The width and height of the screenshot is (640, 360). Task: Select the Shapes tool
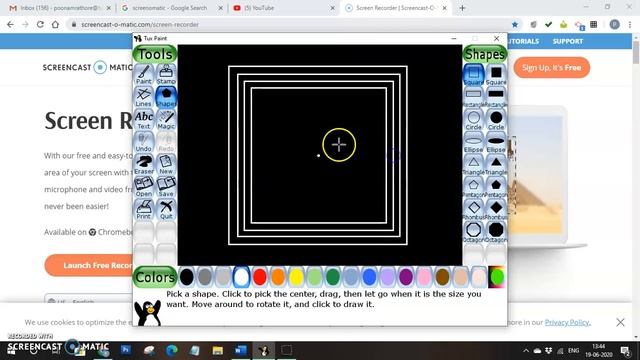pyautogui.click(x=166, y=97)
